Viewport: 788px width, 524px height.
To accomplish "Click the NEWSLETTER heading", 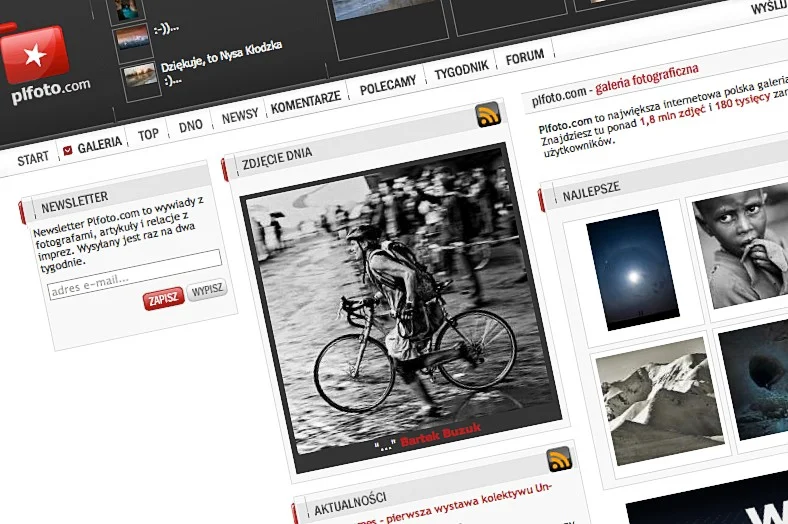I will click(x=74, y=202).
